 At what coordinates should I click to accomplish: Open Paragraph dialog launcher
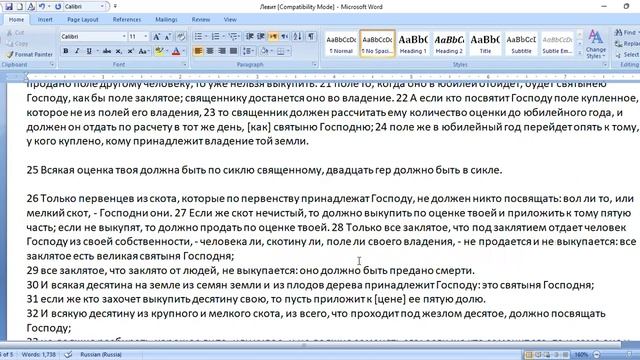[314, 64]
